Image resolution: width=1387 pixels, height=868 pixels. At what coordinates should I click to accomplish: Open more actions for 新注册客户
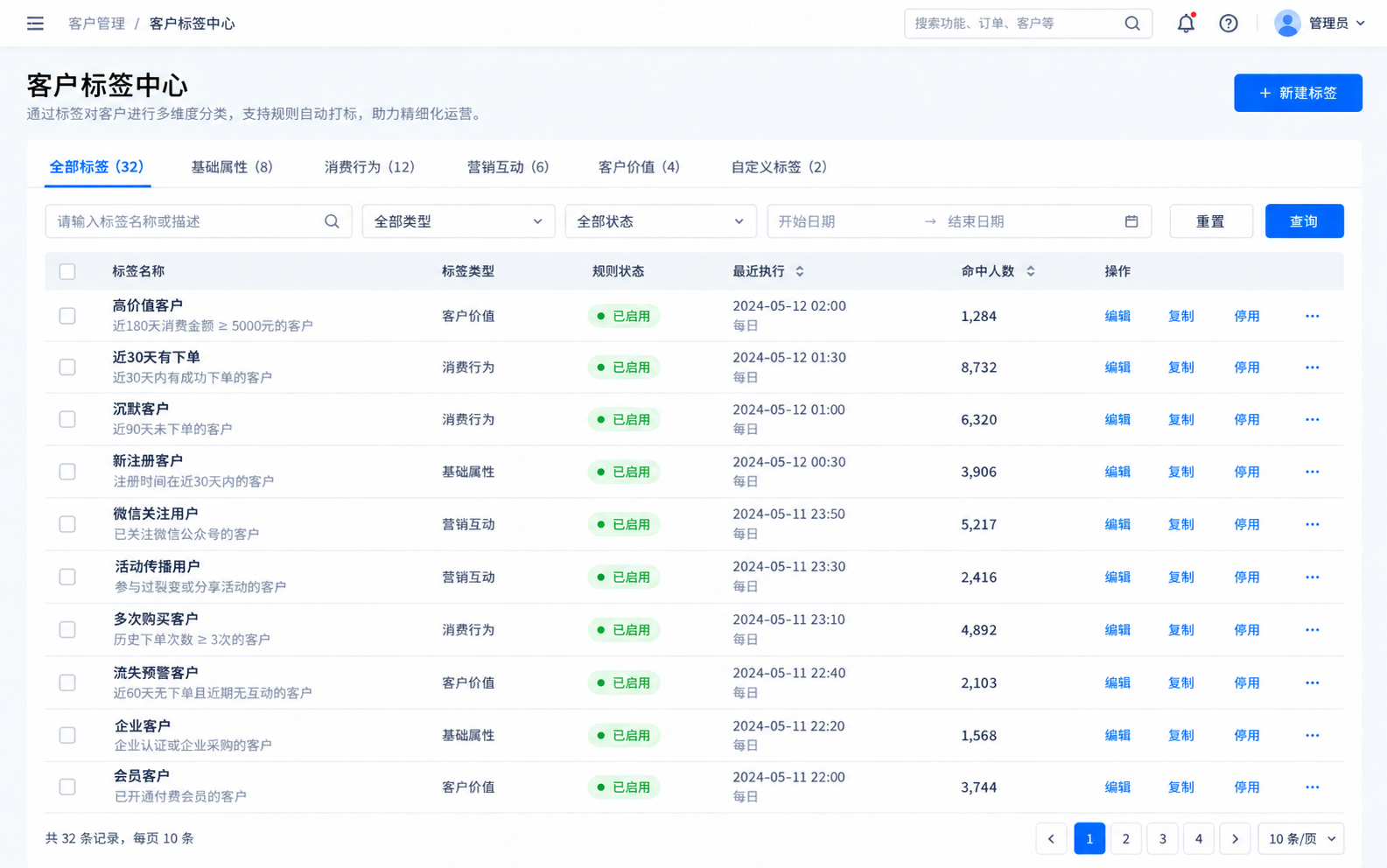[1312, 472]
